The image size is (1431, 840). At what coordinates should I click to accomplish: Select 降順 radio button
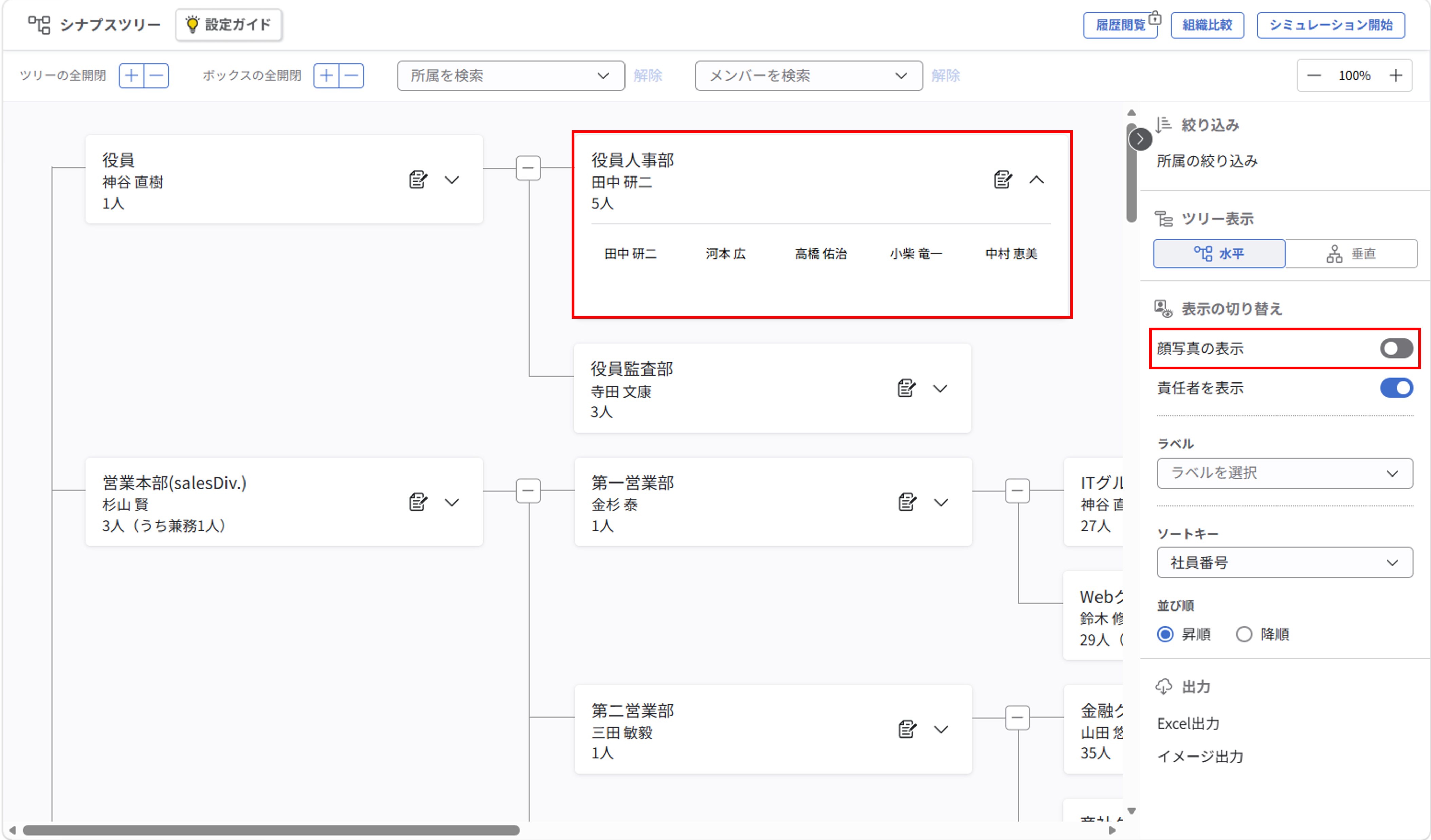(x=1244, y=634)
